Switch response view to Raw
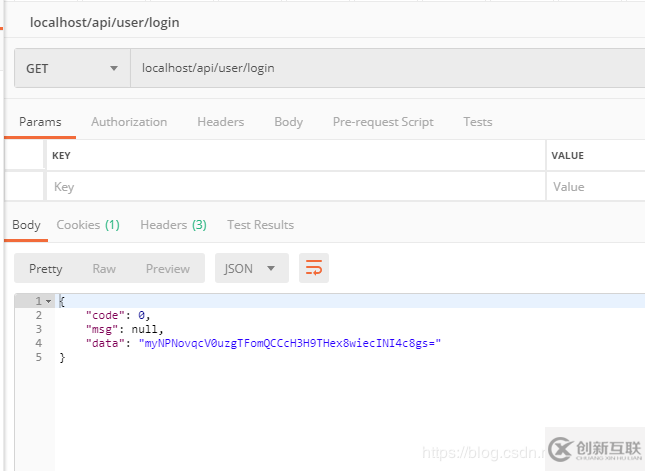Screen dimensions: 645x471 coord(104,268)
